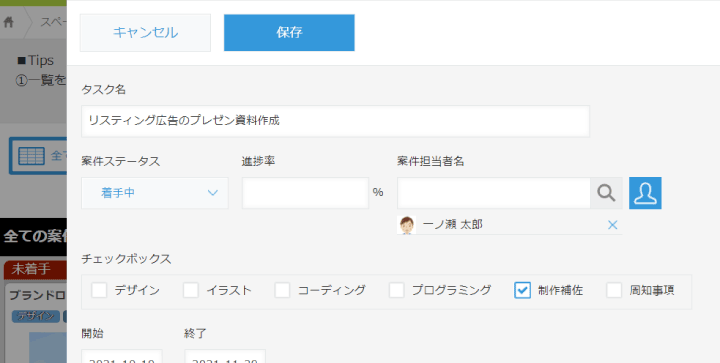The image size is (720, 363).
Task: Remove 一ノ瀬 太郎 with the X icon
Action: (613, 225)
